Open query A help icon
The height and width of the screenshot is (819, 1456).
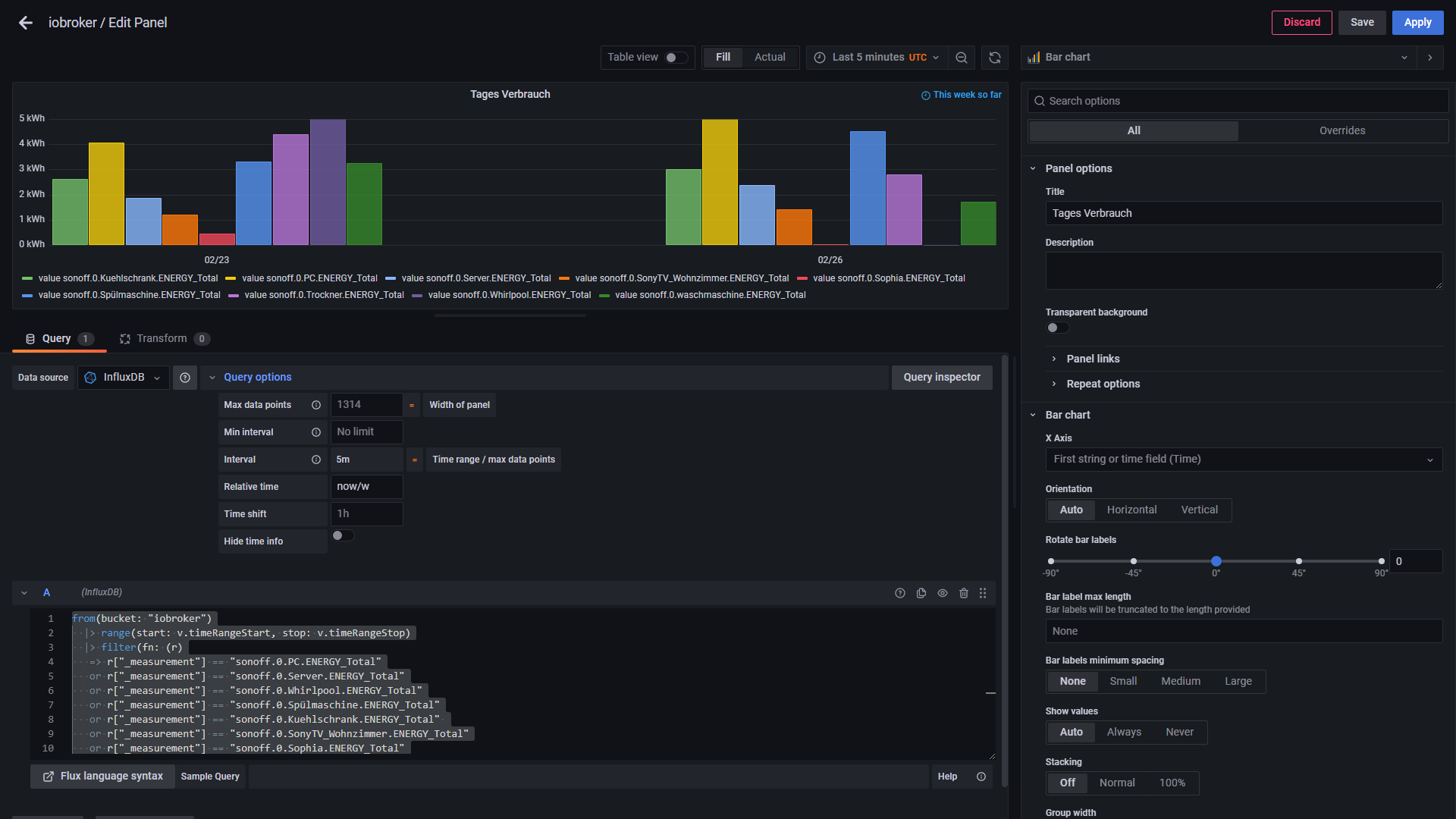[900, 593]
